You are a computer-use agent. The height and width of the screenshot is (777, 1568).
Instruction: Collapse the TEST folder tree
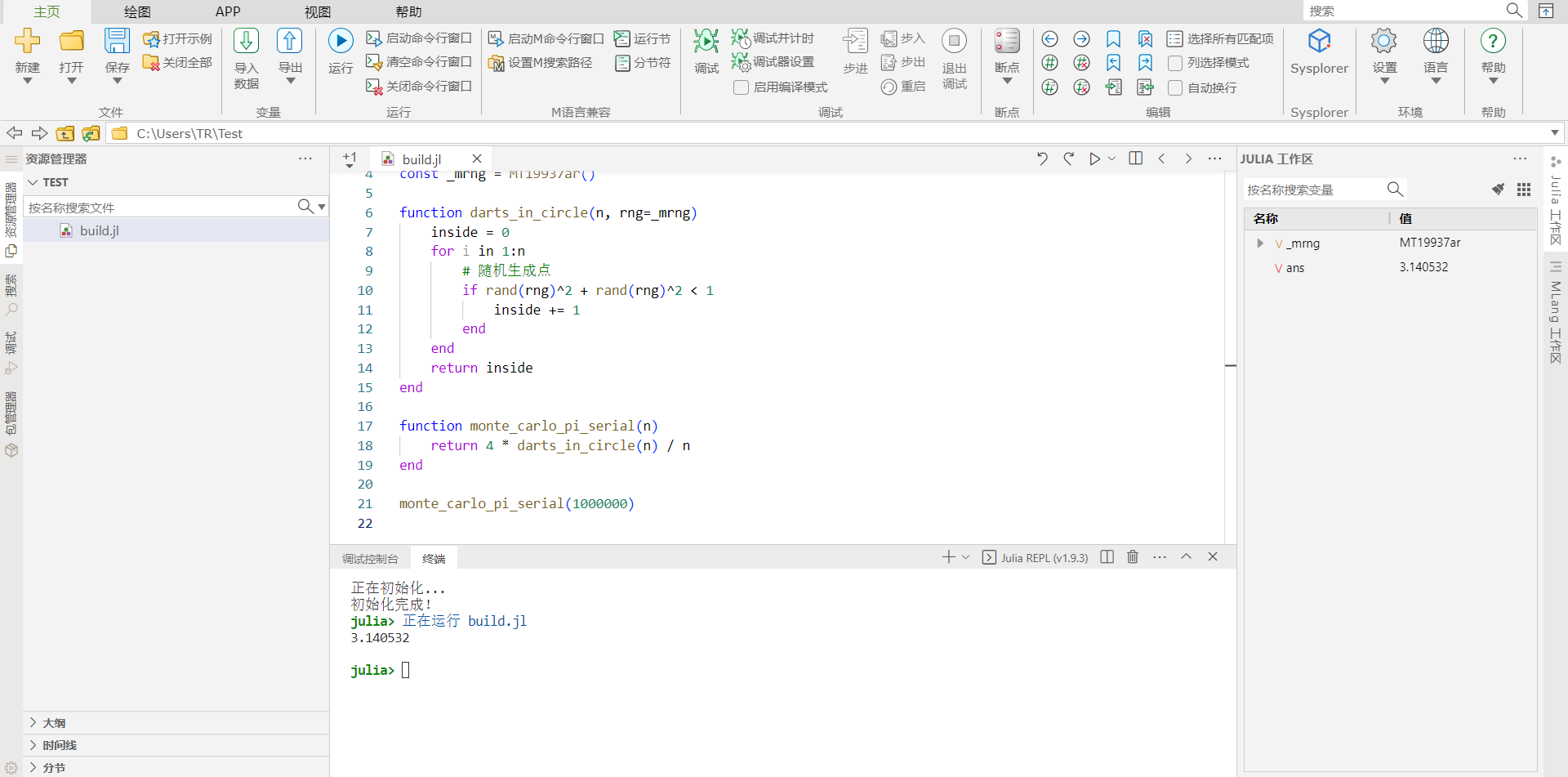pyautogui.click(x=33, y=182)
